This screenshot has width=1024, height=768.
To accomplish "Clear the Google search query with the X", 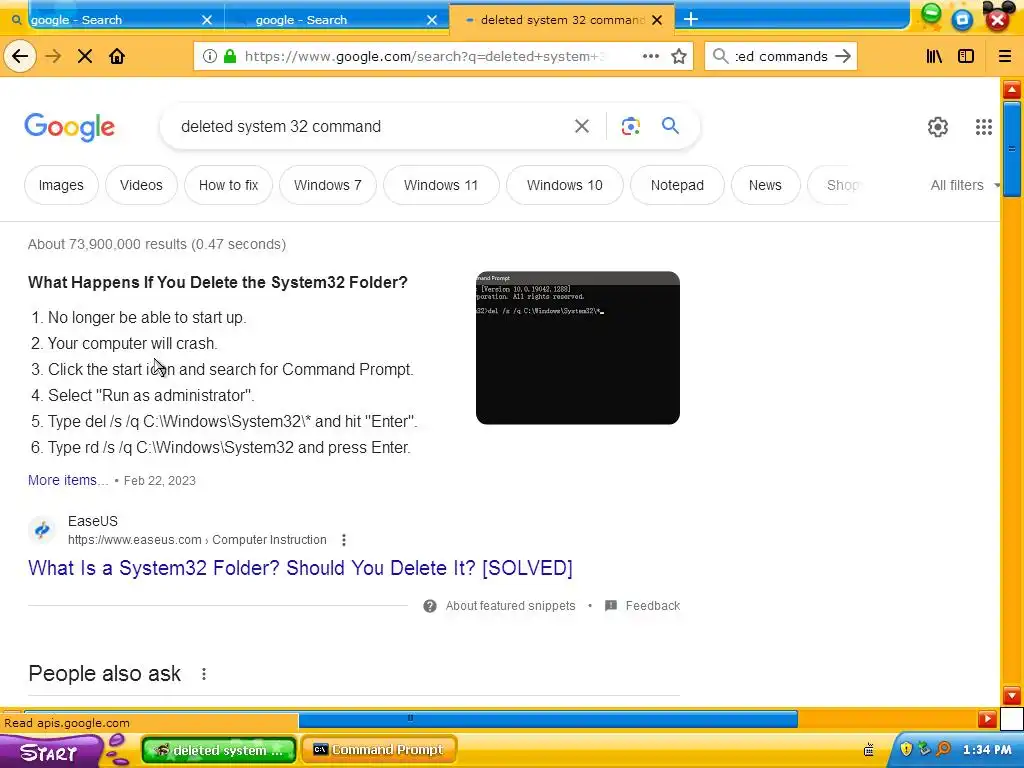I will 582,126.
